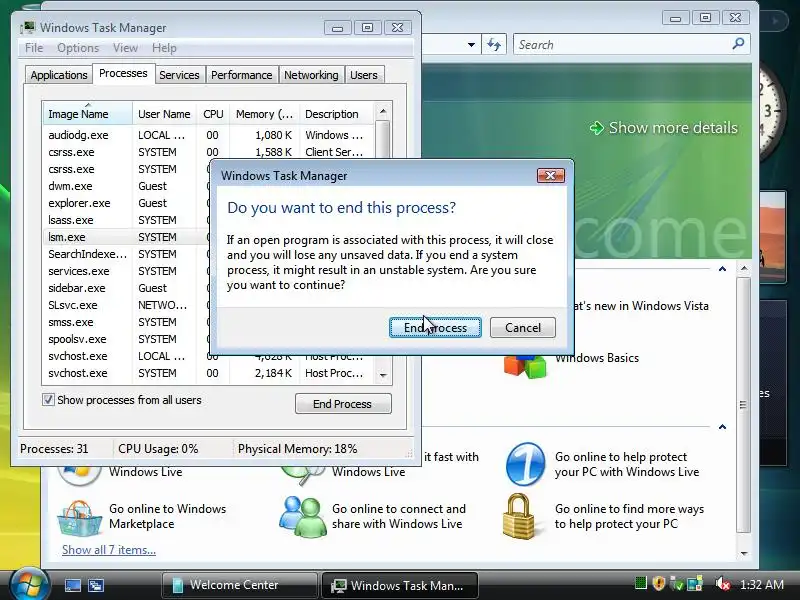Open Windows Basics icon in Welcome Center
The image size is (800, 600).
tap(524, 366)
